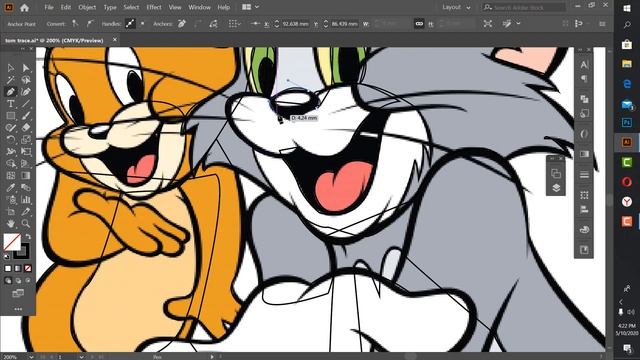Swap fill and stroke colors
The height and width of the screenshot is (360, 640).
pyautogui.click(x=28, y=236)
